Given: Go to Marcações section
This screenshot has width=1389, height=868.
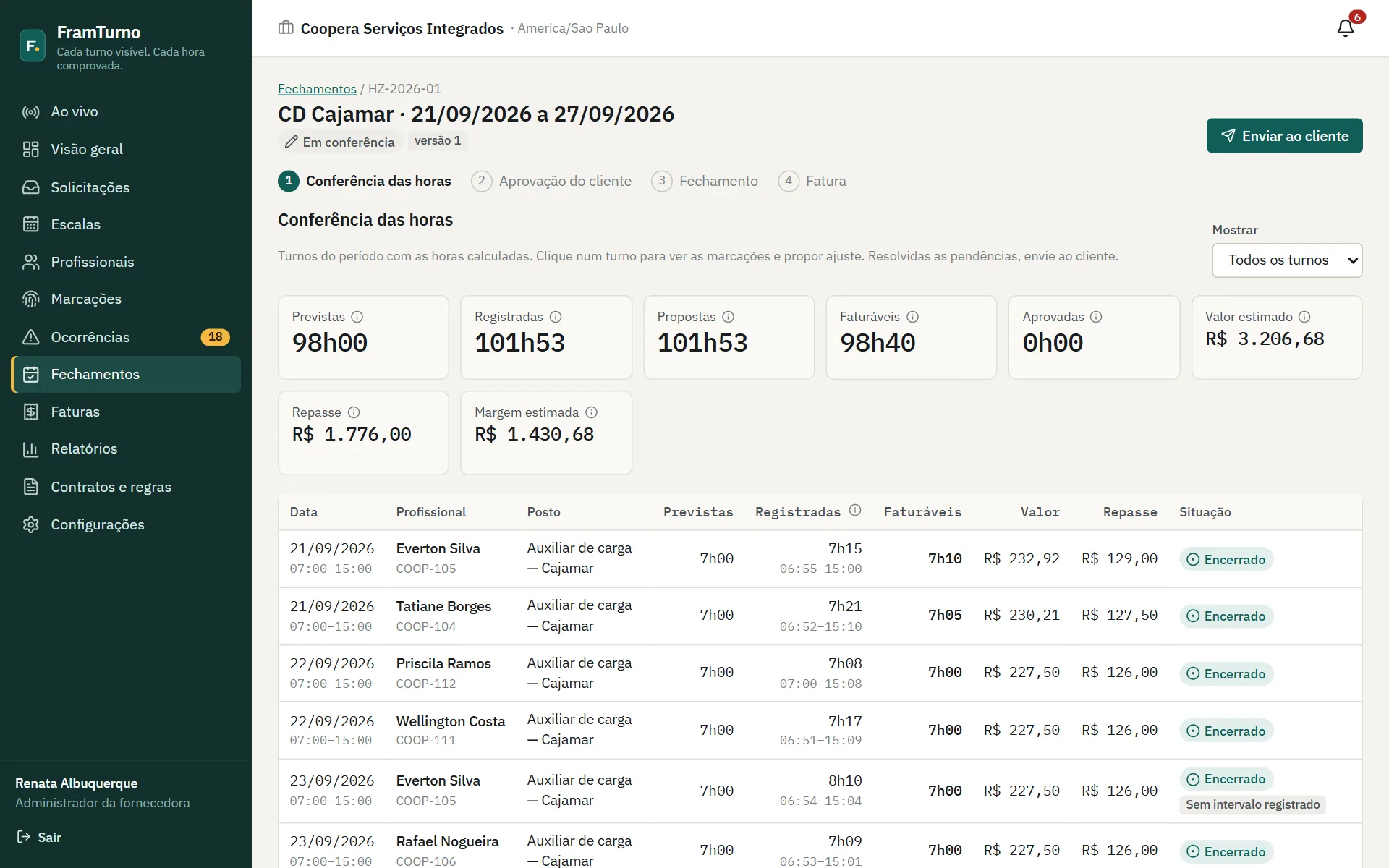Looking at the screenshot, I should pyautogui.click(x=126, y=299).
